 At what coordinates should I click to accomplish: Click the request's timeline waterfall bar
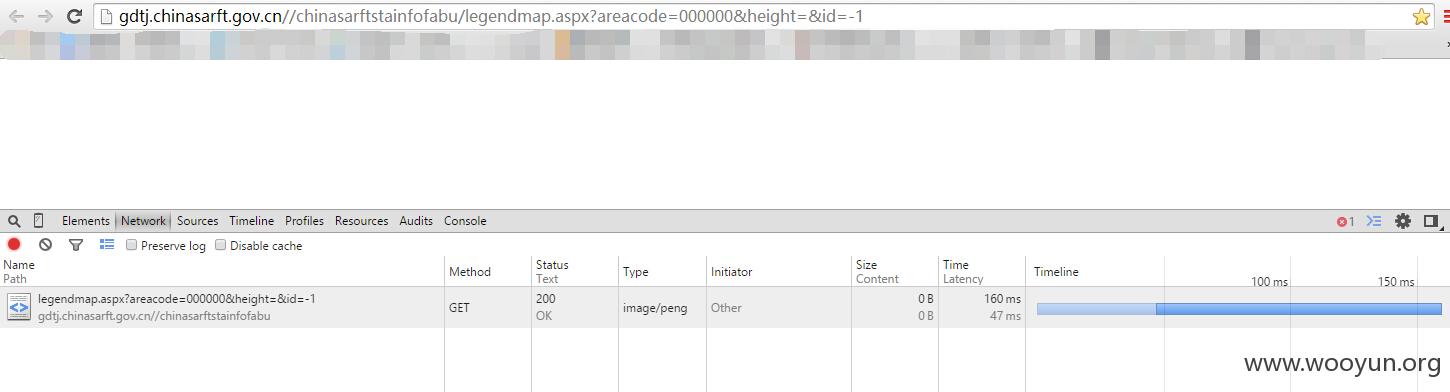coord(1239,309)
